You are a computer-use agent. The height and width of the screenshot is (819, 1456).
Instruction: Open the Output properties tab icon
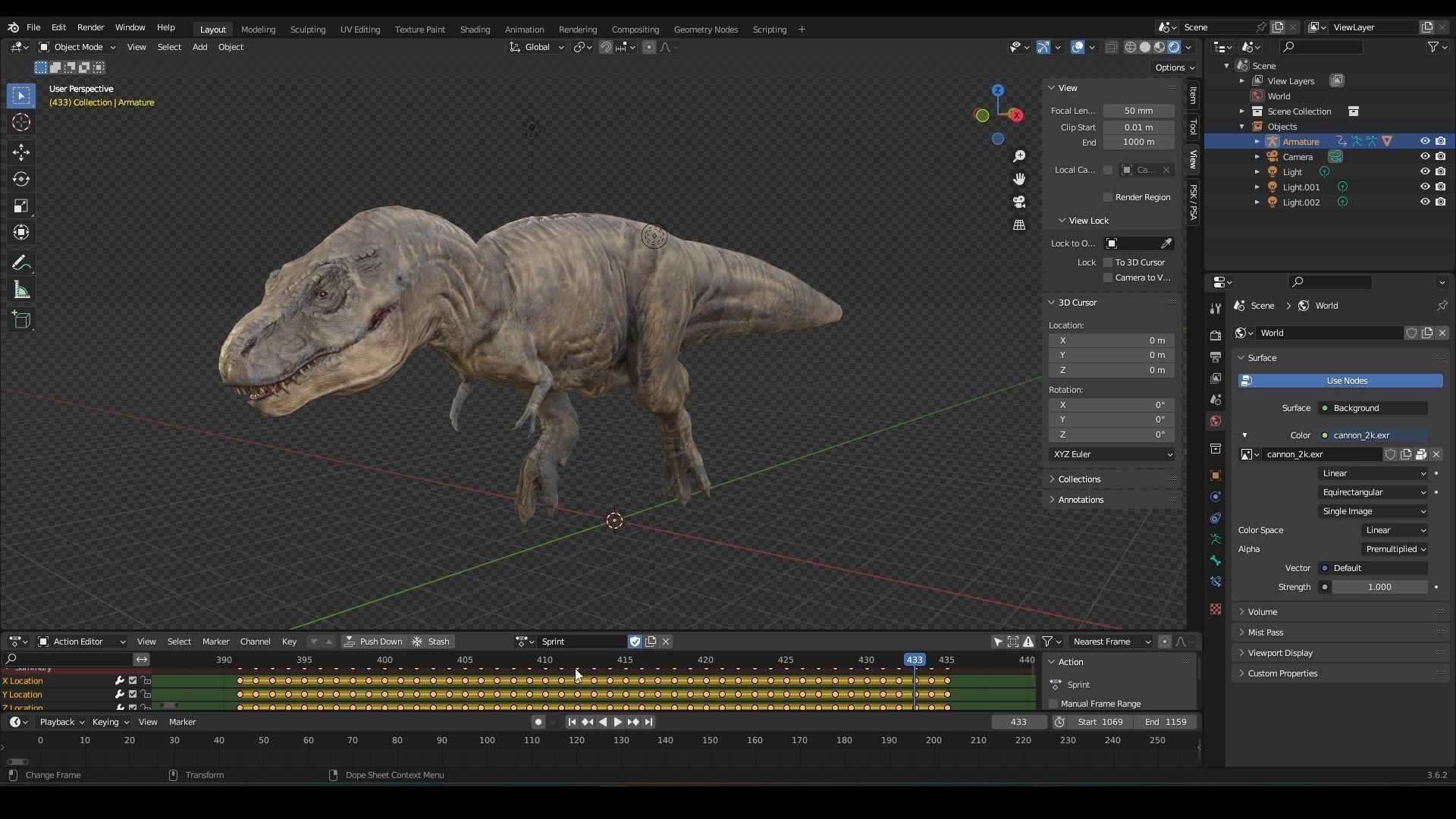(1216, 357)
